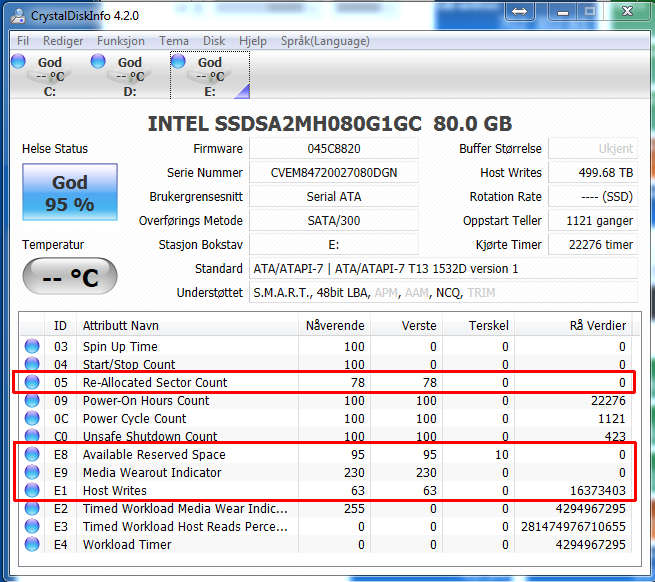Select Timed Workload Host Reads Perce... row

point(326,526)
